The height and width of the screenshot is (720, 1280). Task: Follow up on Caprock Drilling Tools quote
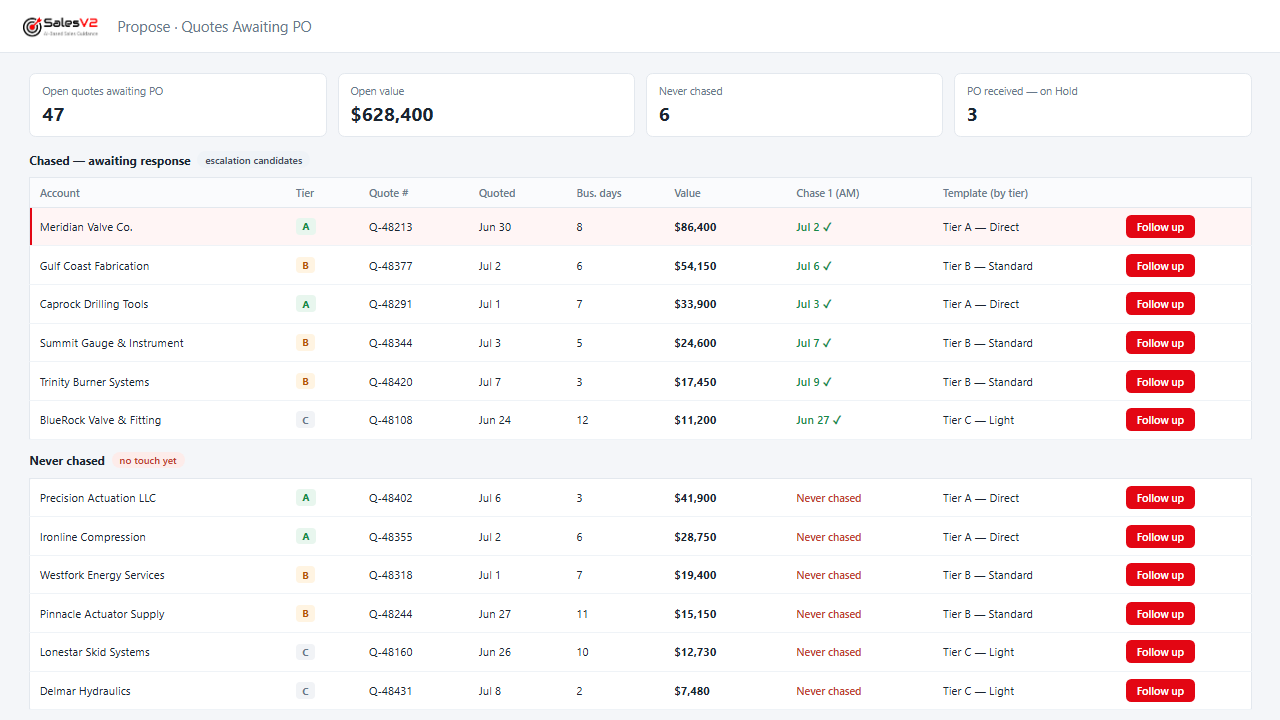point(1160,304)
